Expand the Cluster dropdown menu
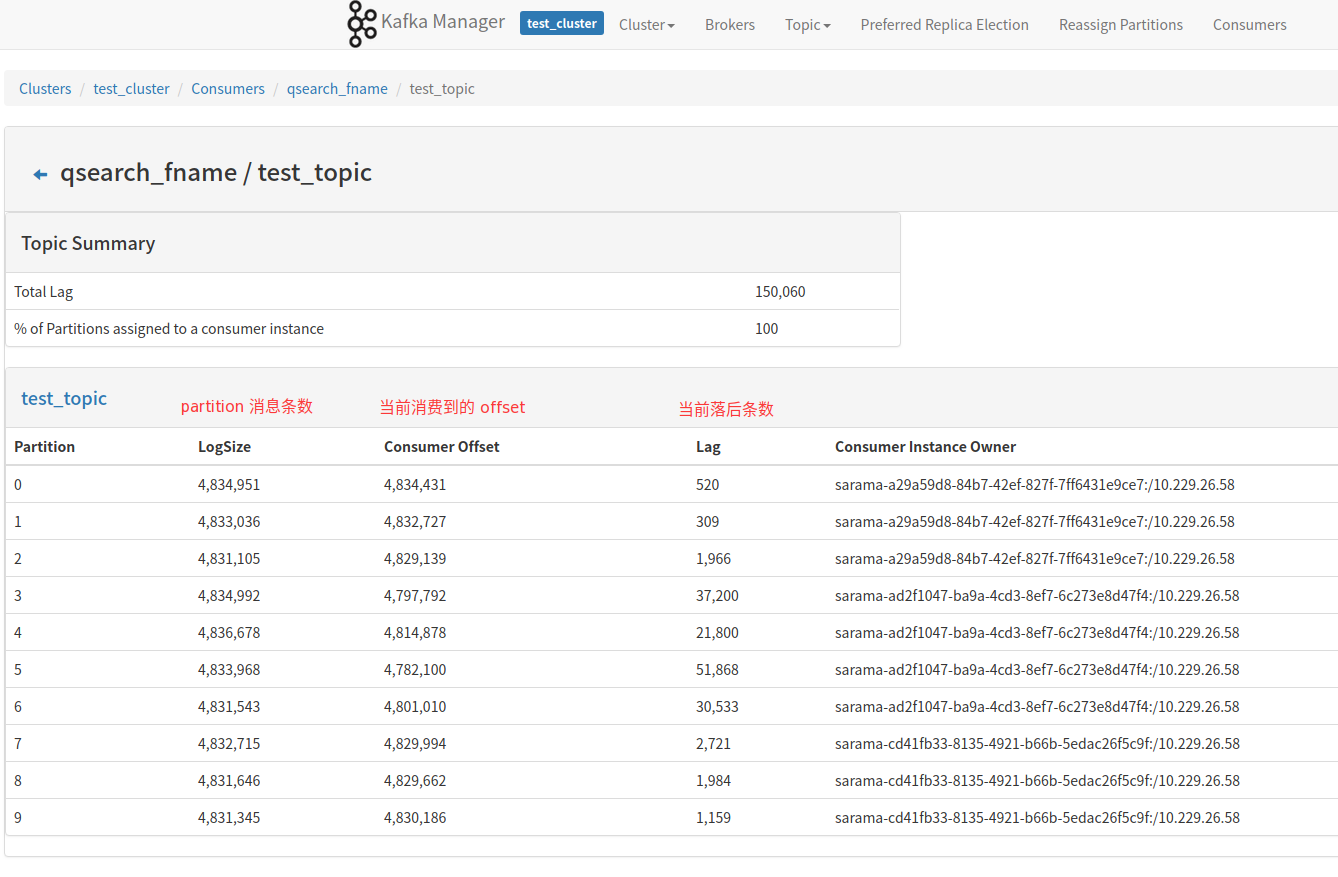 pyautogui.click(x=647, y=25)
